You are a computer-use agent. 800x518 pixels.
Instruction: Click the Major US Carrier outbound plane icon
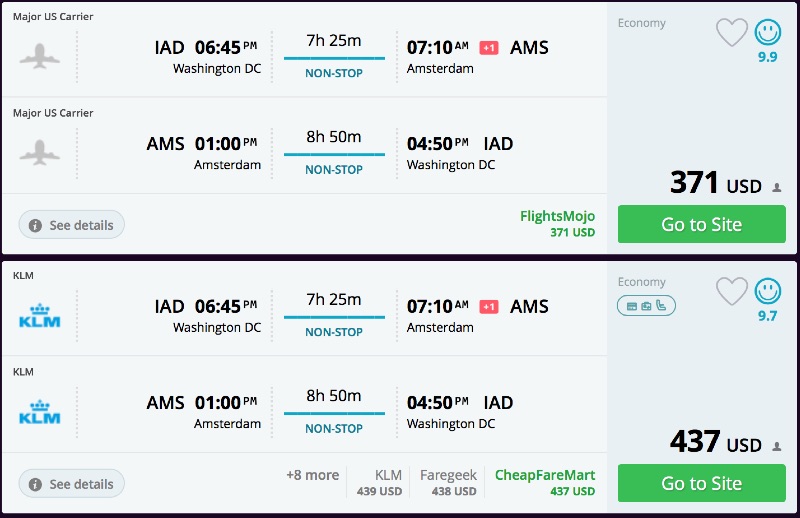[40, 56]
